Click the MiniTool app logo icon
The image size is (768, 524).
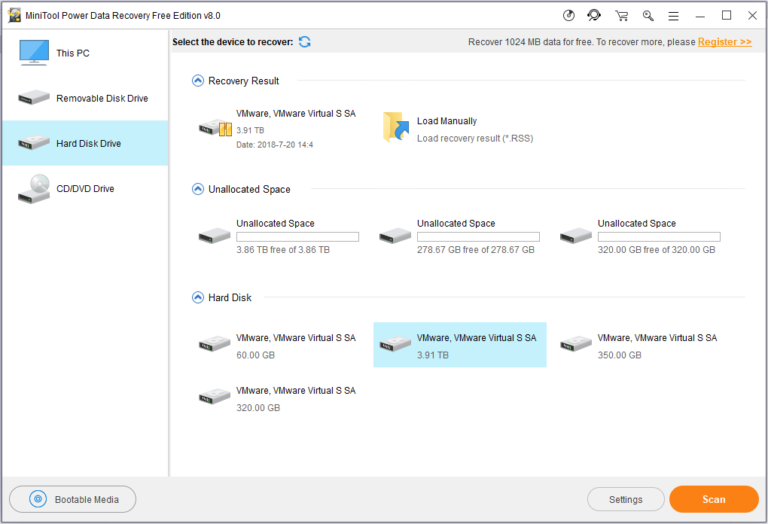point(15,16)
